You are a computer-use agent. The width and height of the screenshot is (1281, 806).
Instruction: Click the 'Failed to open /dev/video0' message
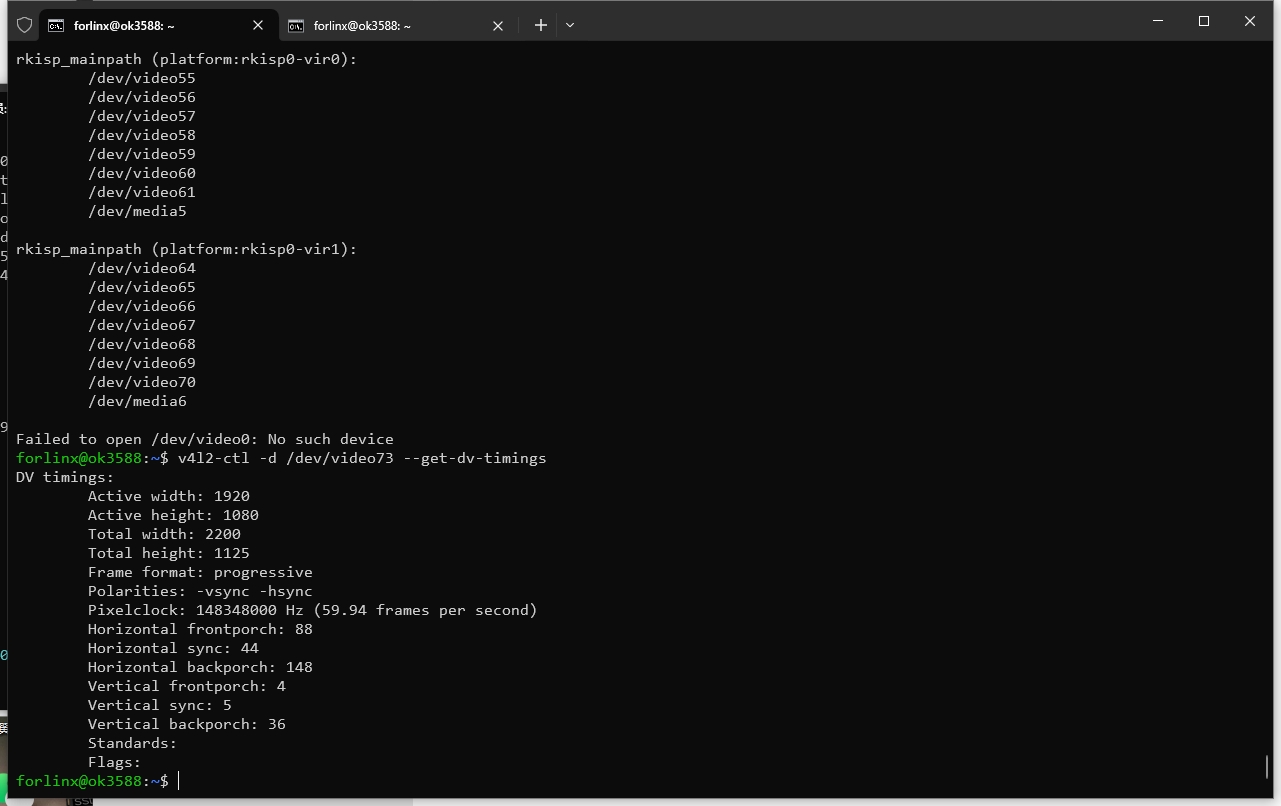click(204, 439)
